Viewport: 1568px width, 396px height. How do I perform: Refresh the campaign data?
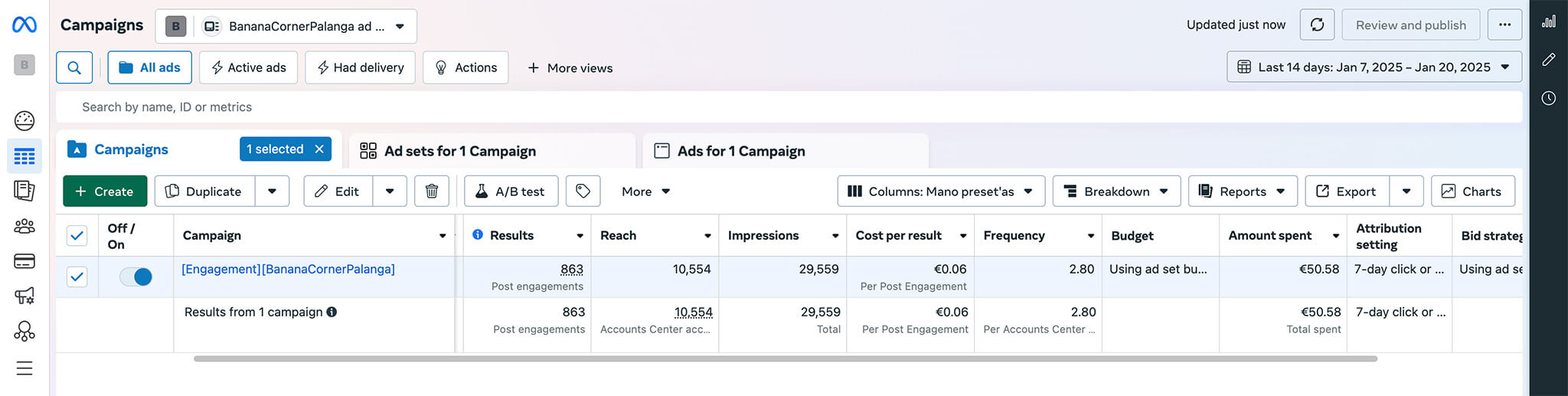coord(1317,25)
